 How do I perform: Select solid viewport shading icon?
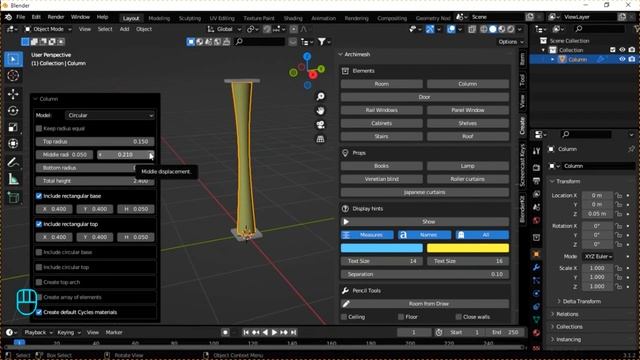coord(493,29)
